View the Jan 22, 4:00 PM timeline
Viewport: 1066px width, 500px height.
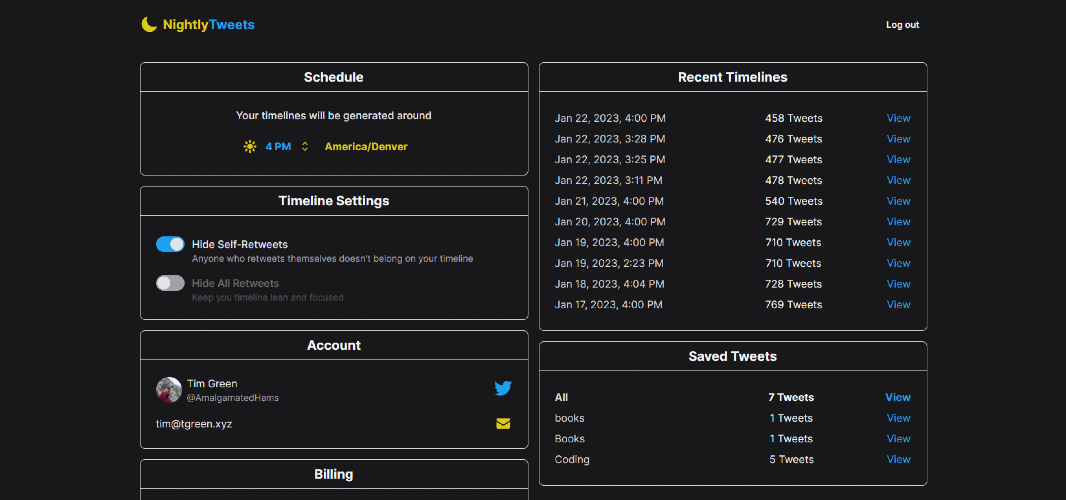tap(898, 118)
